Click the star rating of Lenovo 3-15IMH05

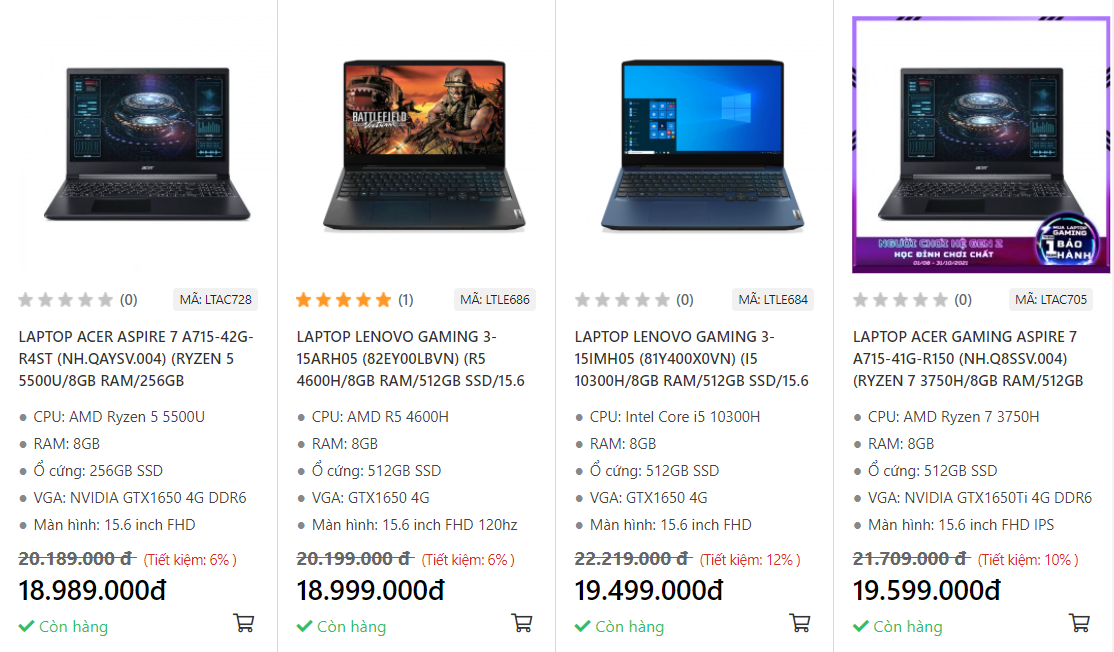tap(622, 299)
